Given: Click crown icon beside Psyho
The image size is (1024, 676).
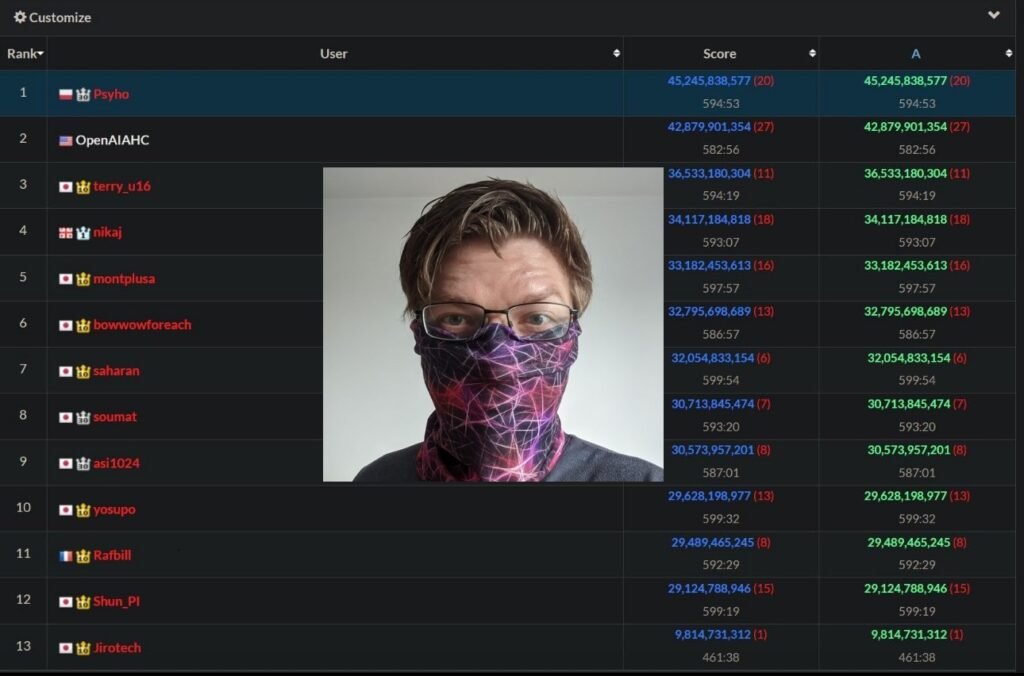Looking at the screenshot, I should point(83,95).
